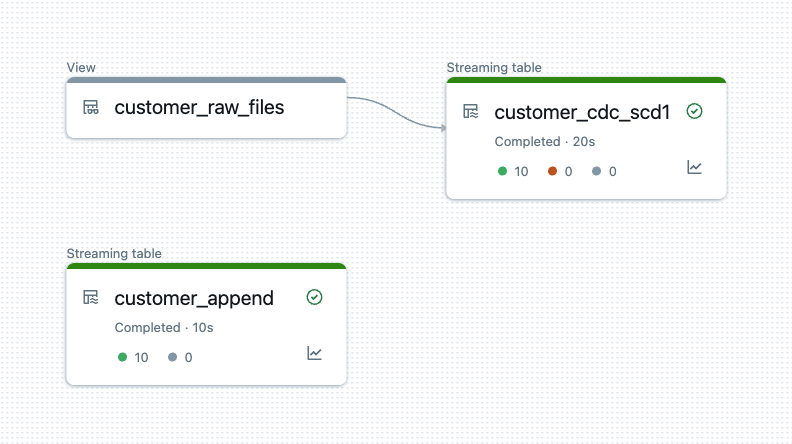Select the customer_raw_files node name
The width and height of the screenshot is (792, 444).
click(x=199, y=108)
